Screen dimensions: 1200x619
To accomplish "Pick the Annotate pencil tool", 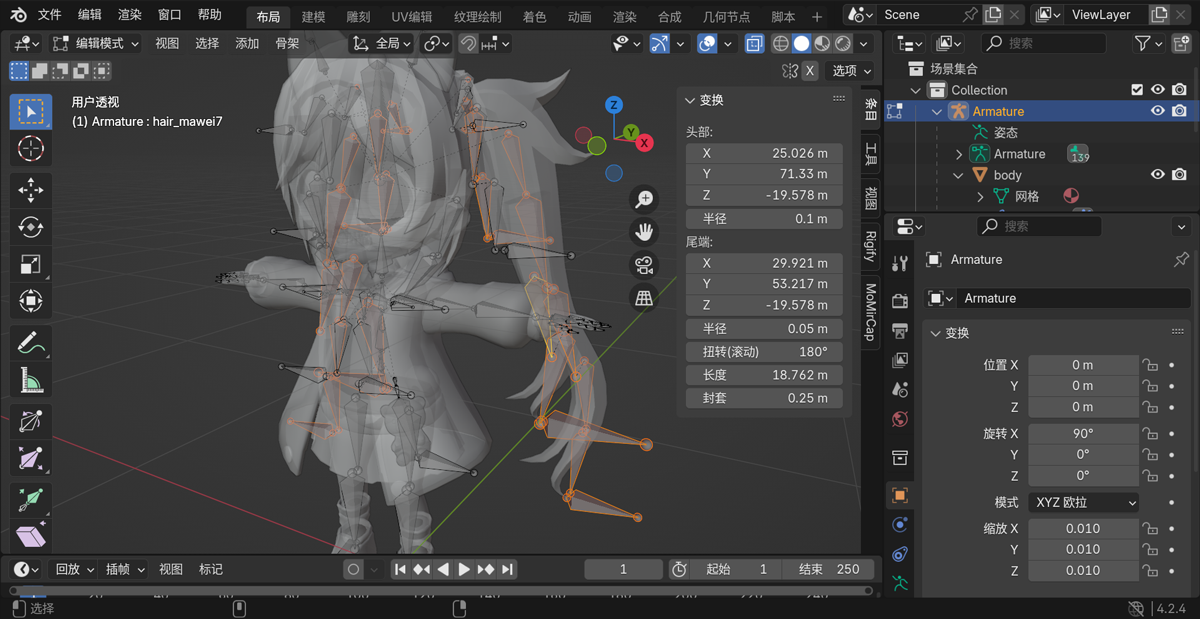I will pos(31,343).
